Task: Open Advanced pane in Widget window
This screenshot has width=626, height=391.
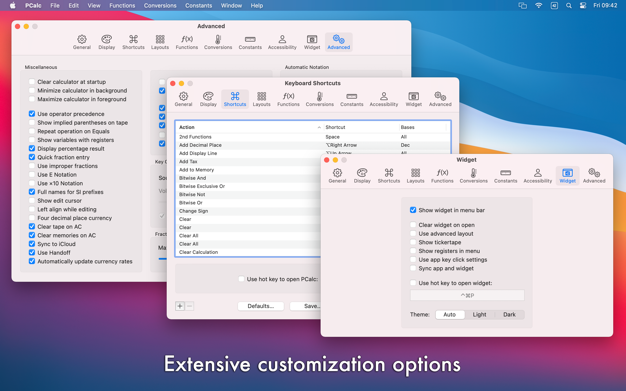Action: click(594, 176)
